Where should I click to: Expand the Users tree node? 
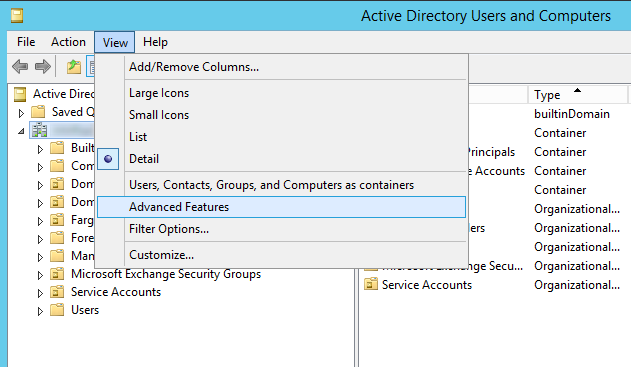tap(40, 311)
